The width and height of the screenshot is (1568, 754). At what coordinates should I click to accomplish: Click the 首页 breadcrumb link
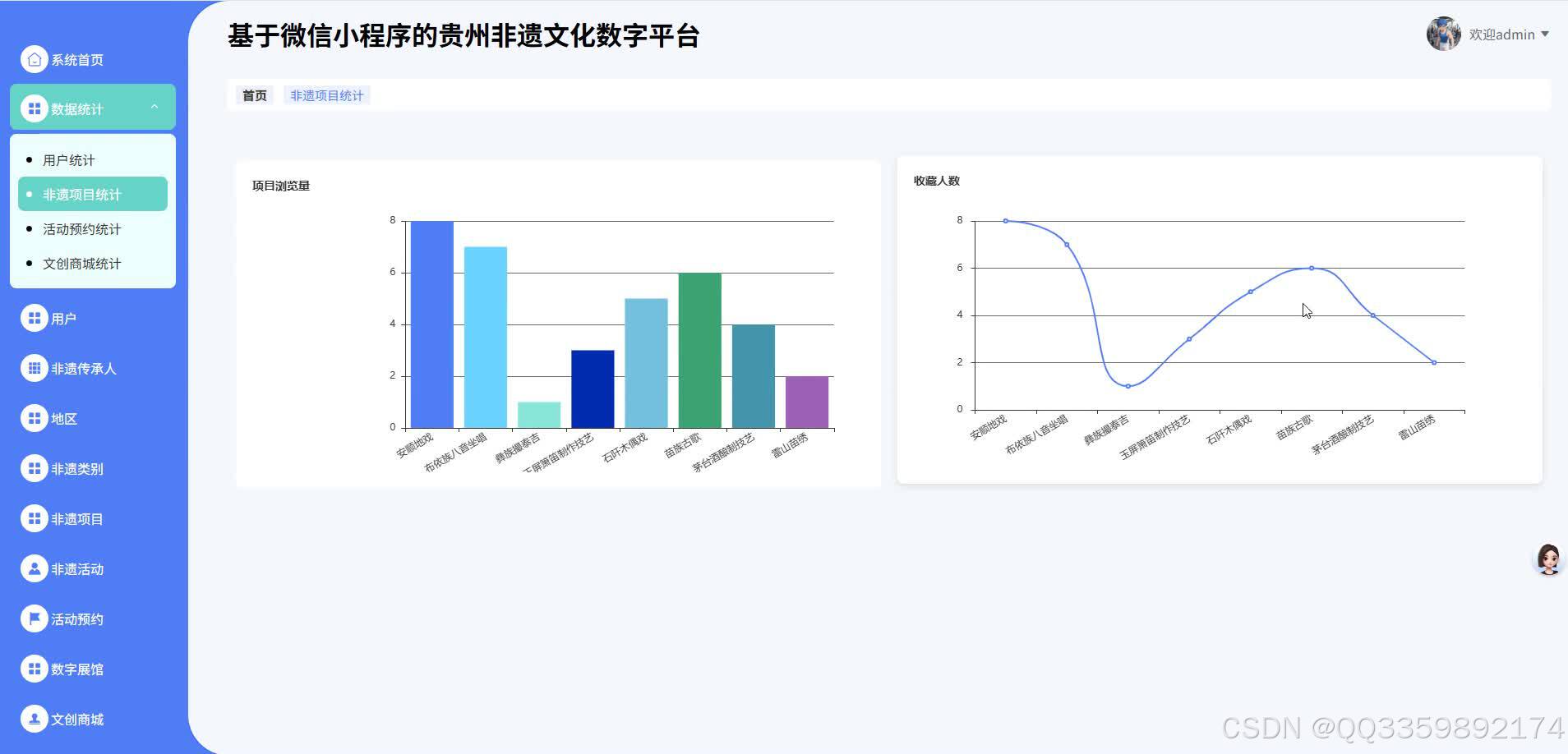coord(255,95)
